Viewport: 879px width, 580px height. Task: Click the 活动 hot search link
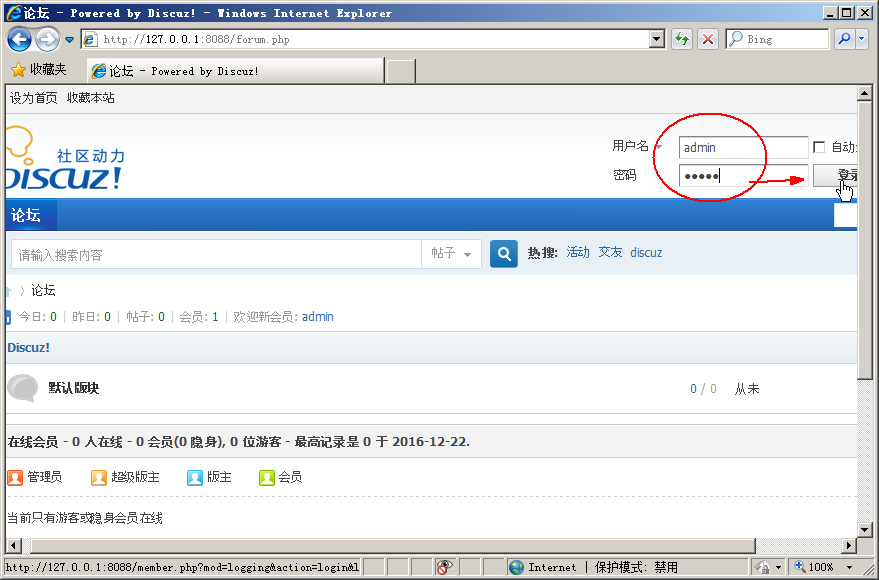click(x=578, y=253)
